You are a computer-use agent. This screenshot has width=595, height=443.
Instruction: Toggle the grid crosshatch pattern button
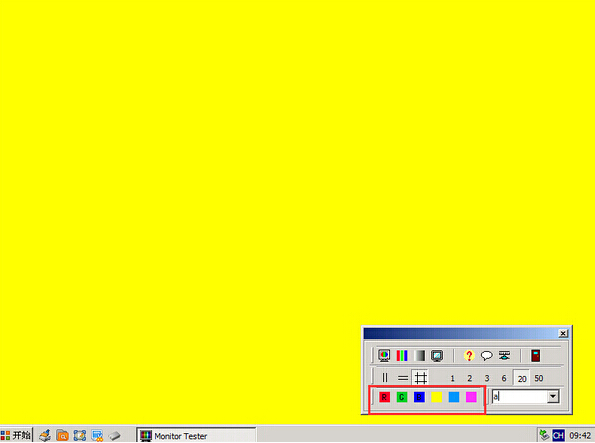coord(420,378)
